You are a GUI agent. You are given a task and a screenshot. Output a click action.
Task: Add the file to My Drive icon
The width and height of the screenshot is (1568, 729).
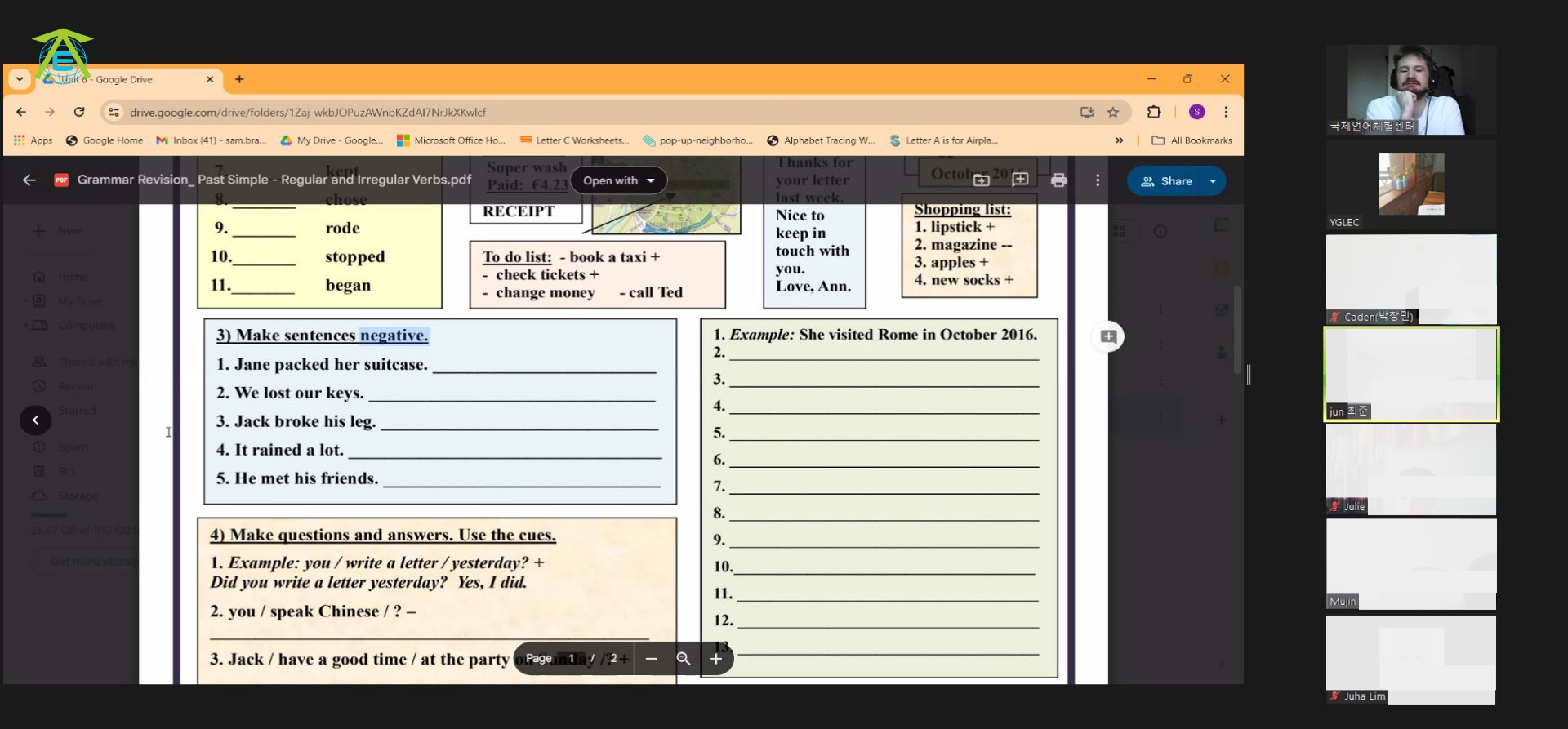click(x=1020, y=180)
